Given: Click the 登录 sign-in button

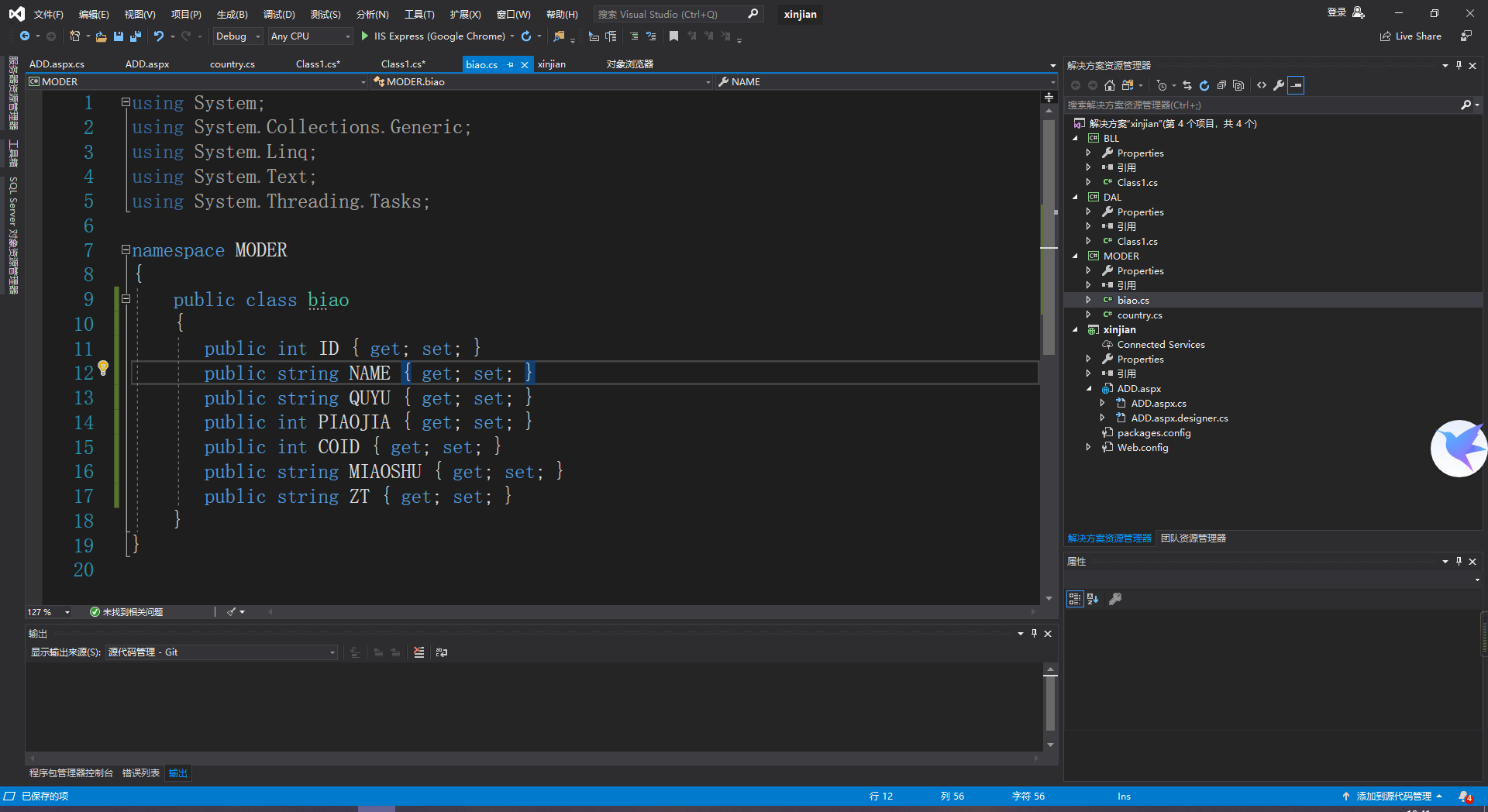Looking at the screenshot, I should 1345,12.
